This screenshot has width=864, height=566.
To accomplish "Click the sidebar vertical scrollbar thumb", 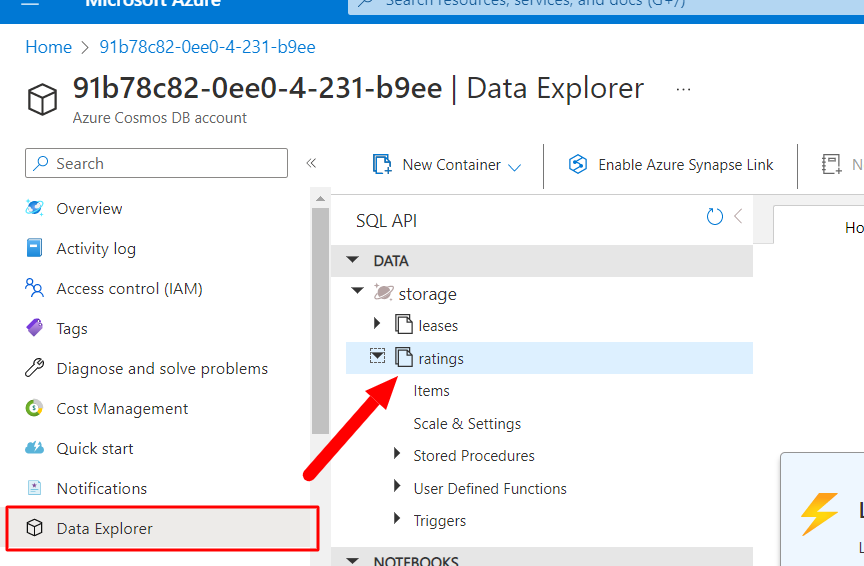I will 320,321.
